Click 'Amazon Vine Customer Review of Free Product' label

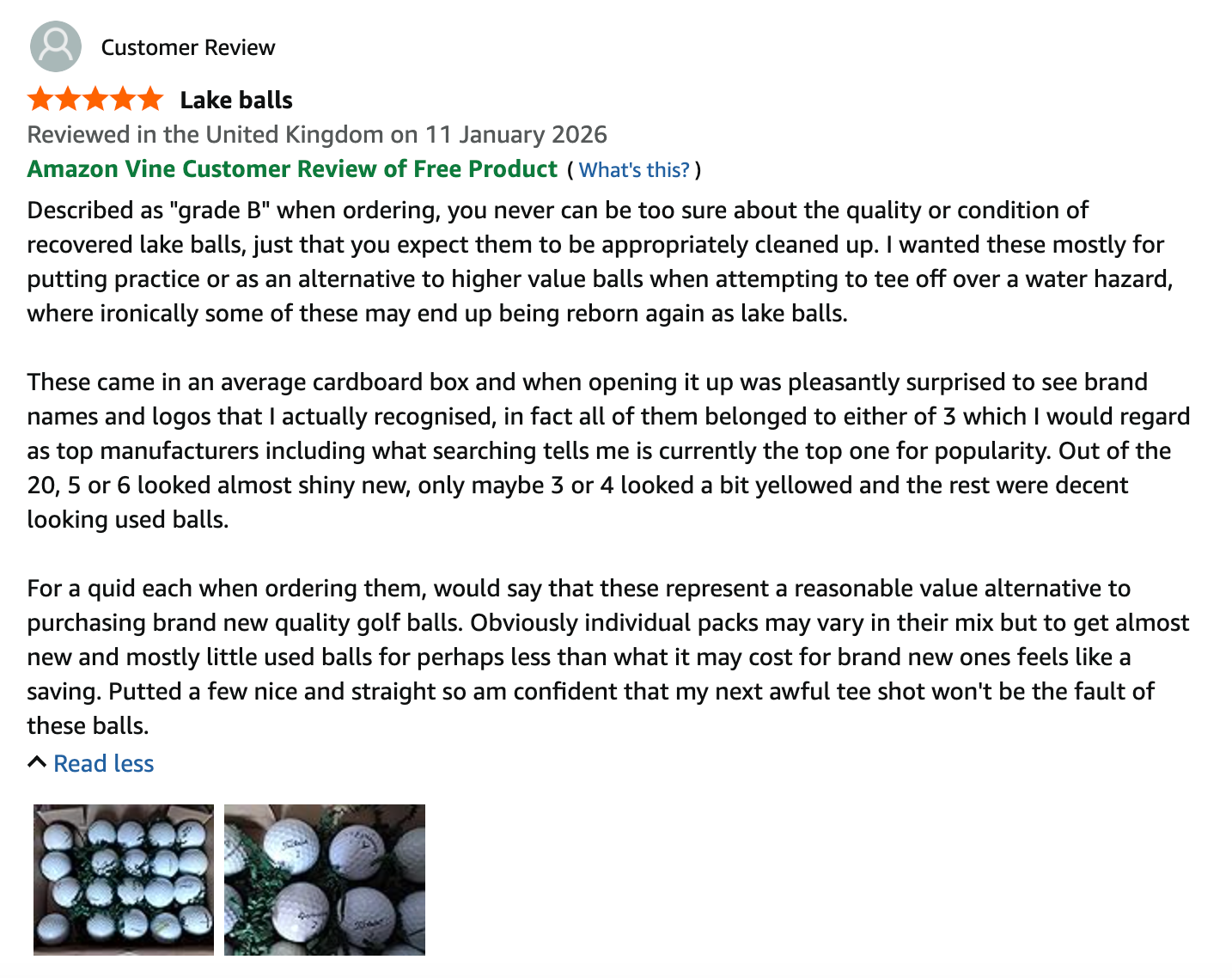coord(292,169)
